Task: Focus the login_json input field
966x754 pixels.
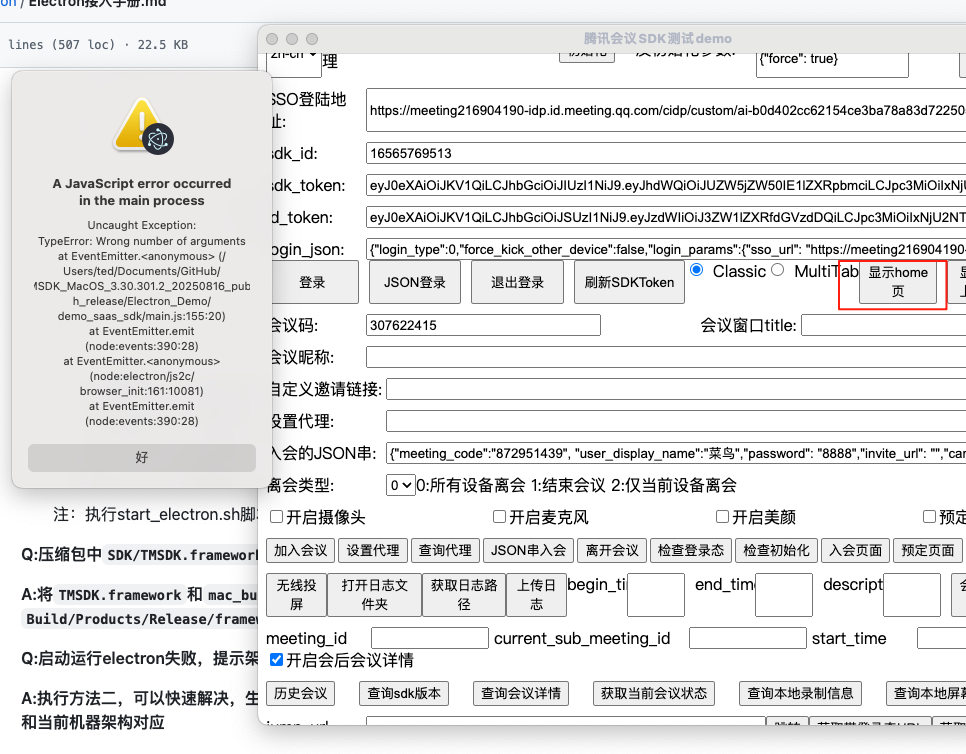Action: click(666, 249)
